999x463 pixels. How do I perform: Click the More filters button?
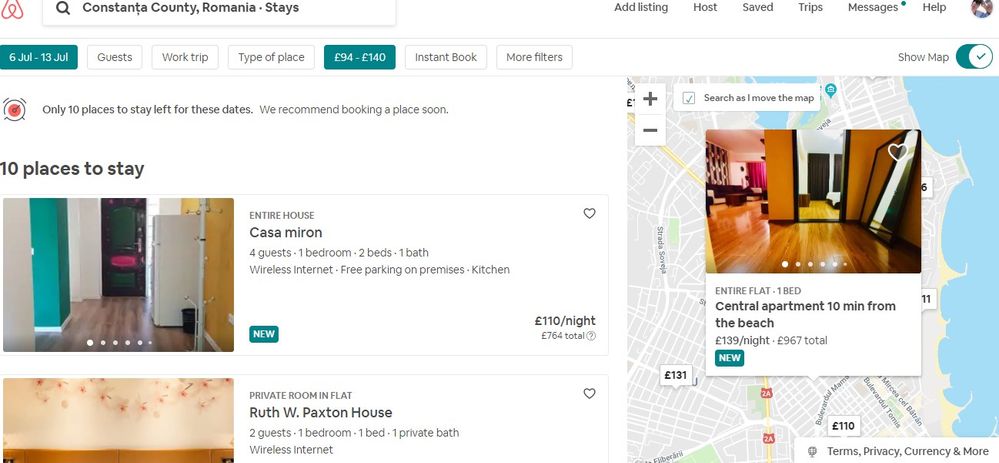(534, 57)
